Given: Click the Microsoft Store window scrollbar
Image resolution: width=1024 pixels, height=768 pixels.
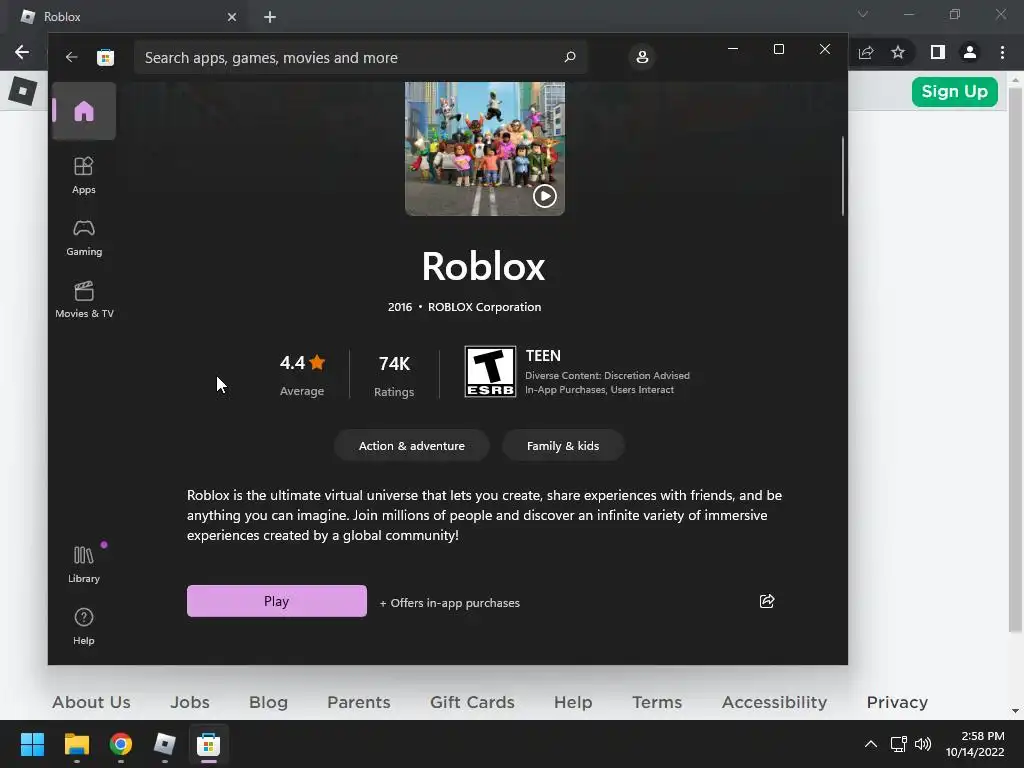Looking at the screenshot, I should tap(842, 176).
